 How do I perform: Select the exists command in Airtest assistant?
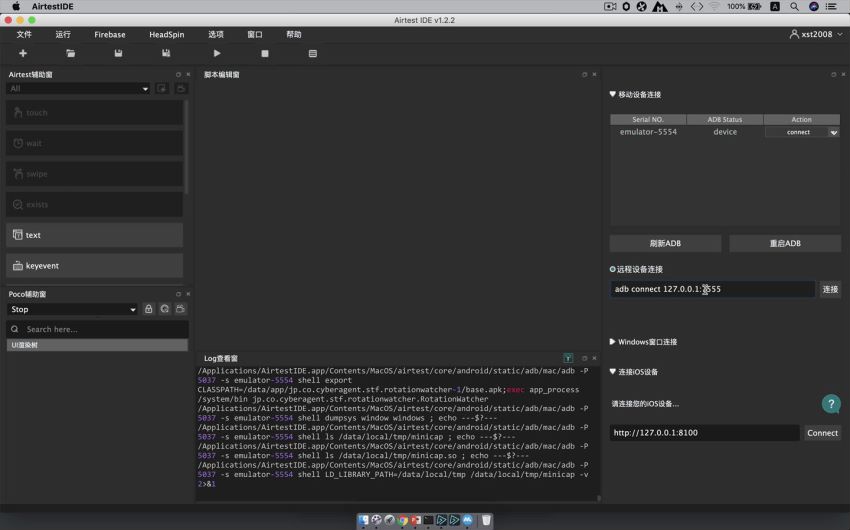point(94,204)
